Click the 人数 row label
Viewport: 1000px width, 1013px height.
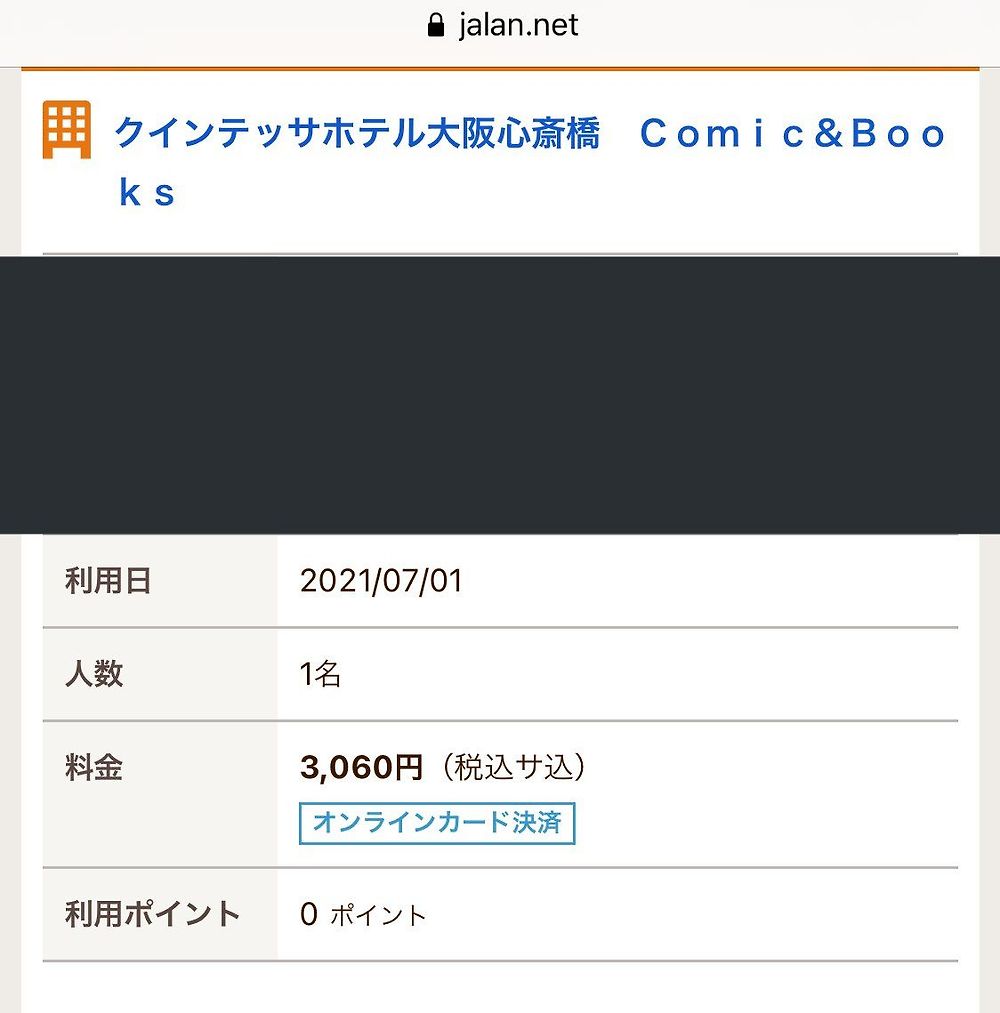coord(94,674)
